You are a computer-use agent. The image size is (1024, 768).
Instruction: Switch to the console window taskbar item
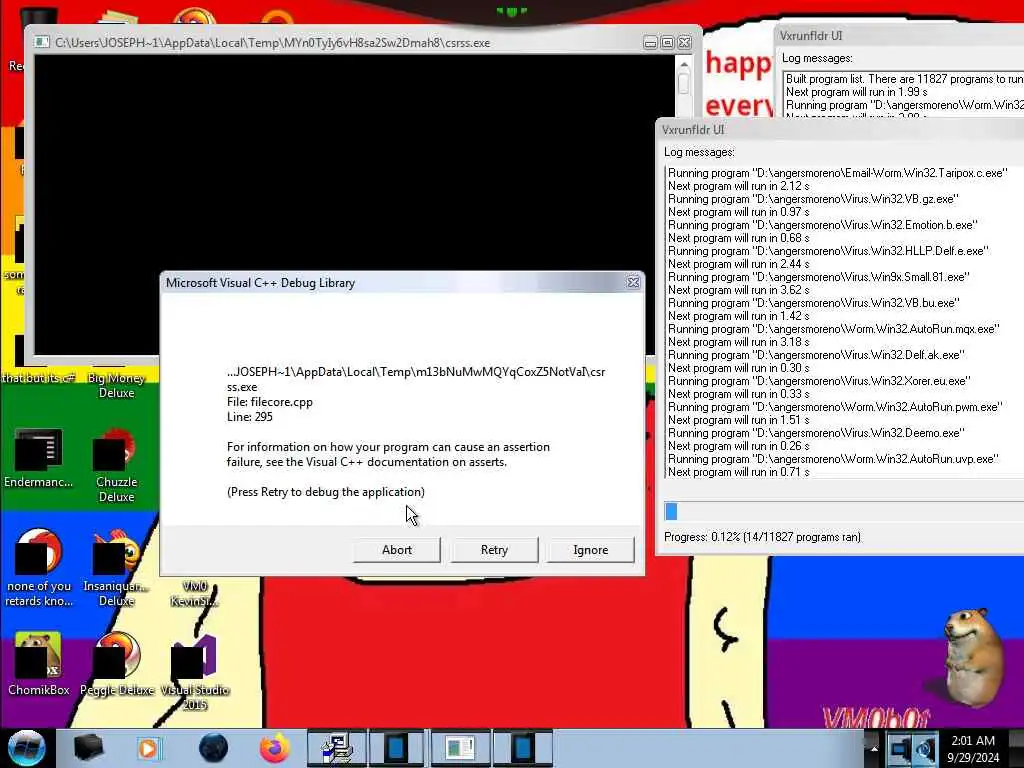460,748
